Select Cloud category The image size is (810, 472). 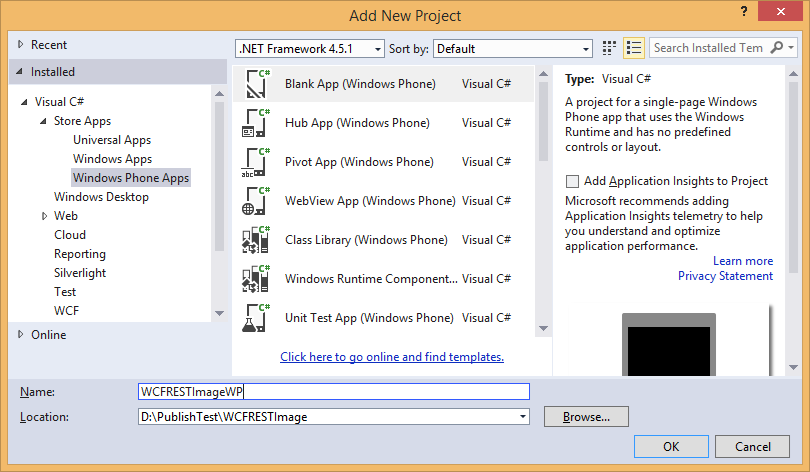tap(70, 235)
